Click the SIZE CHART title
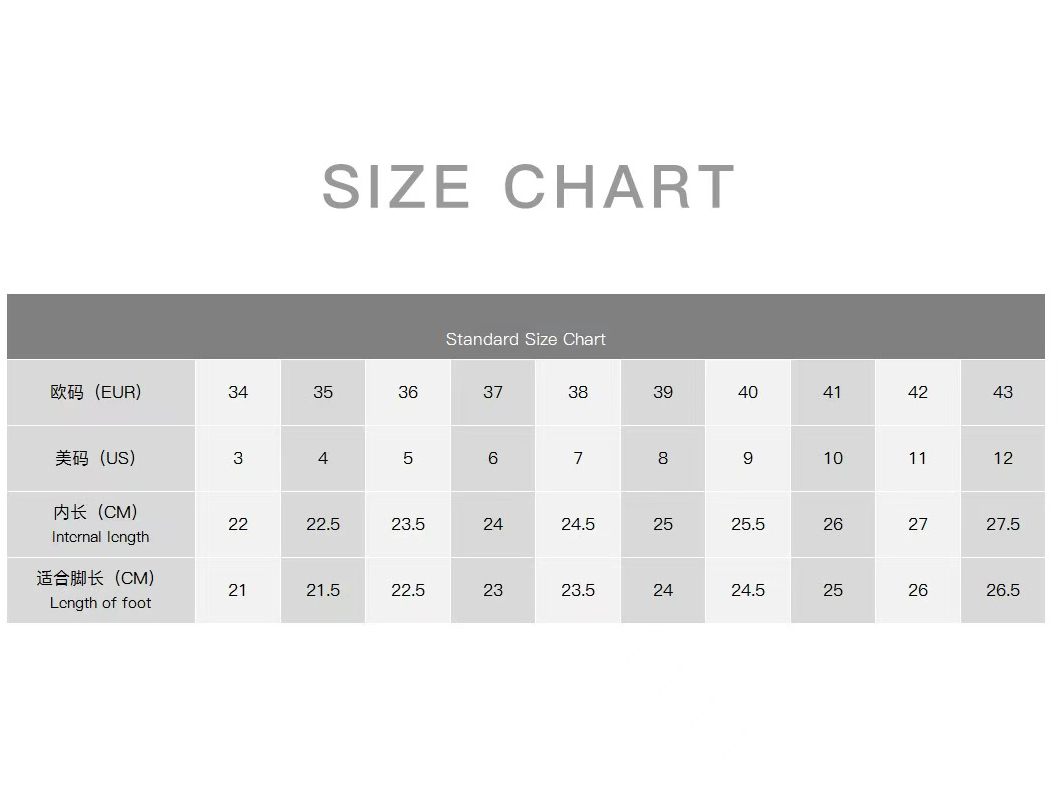Viewport: 1058px width, 786px height. 528,187
